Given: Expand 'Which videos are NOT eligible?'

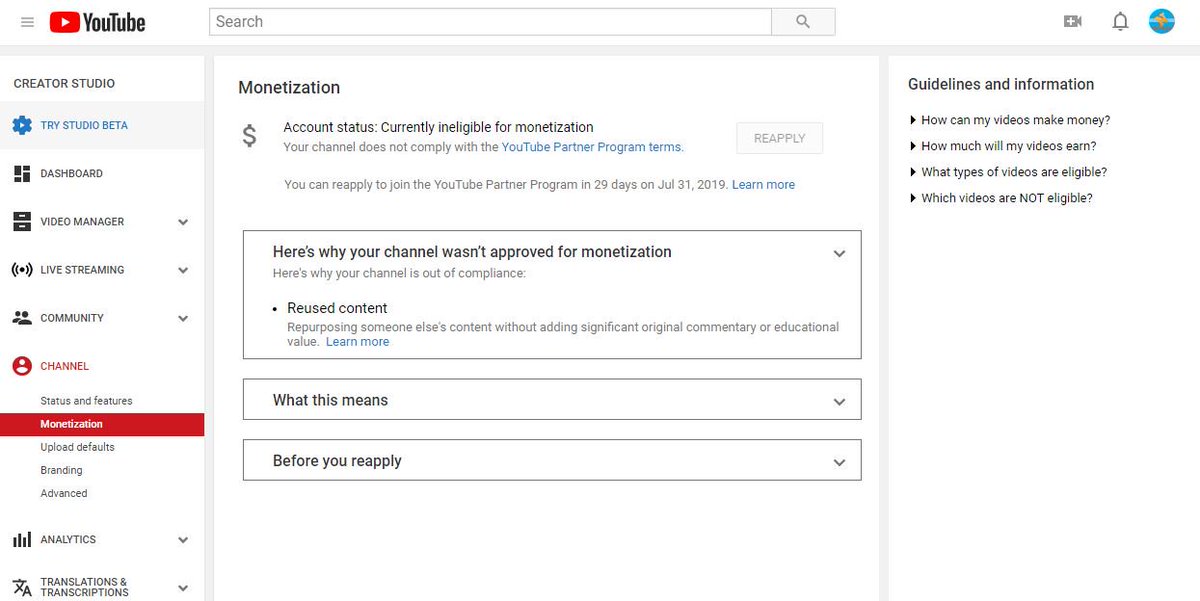Looking at the screenshot, I should pyautogui.click(x=1001, y=198).
